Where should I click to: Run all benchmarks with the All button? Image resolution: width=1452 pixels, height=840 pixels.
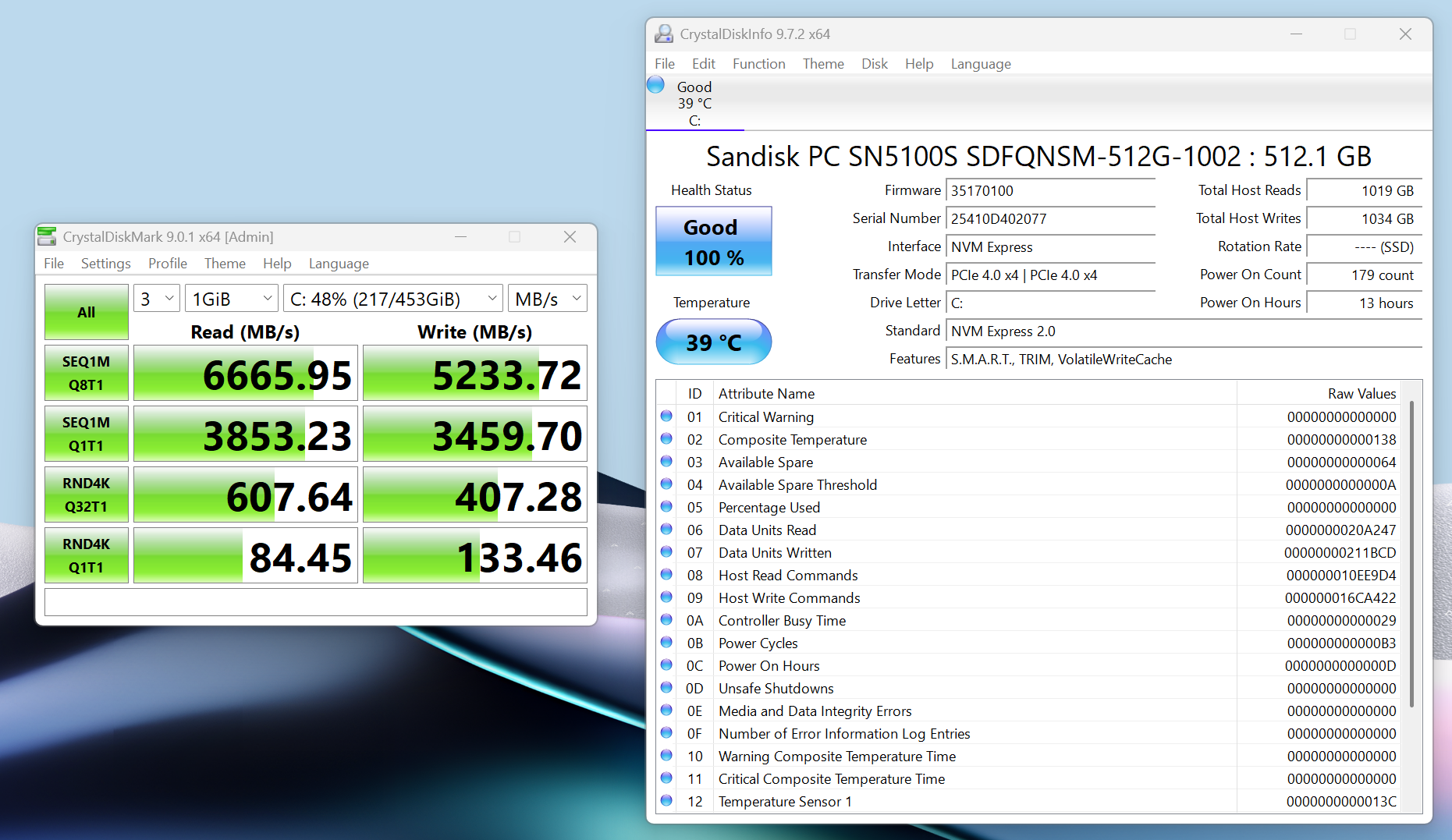coord(87,312)
